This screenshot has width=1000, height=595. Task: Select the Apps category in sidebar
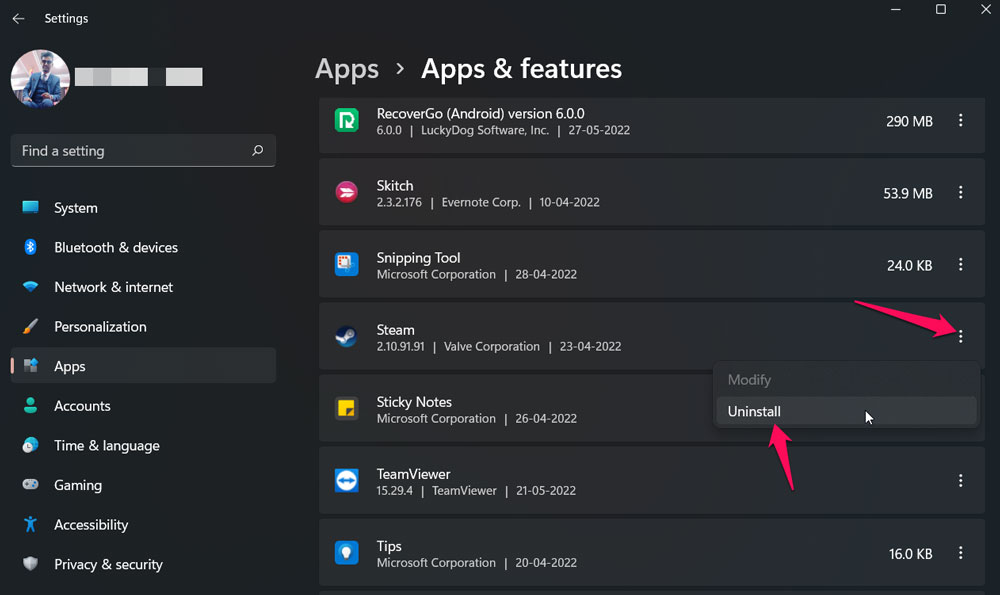143,365
